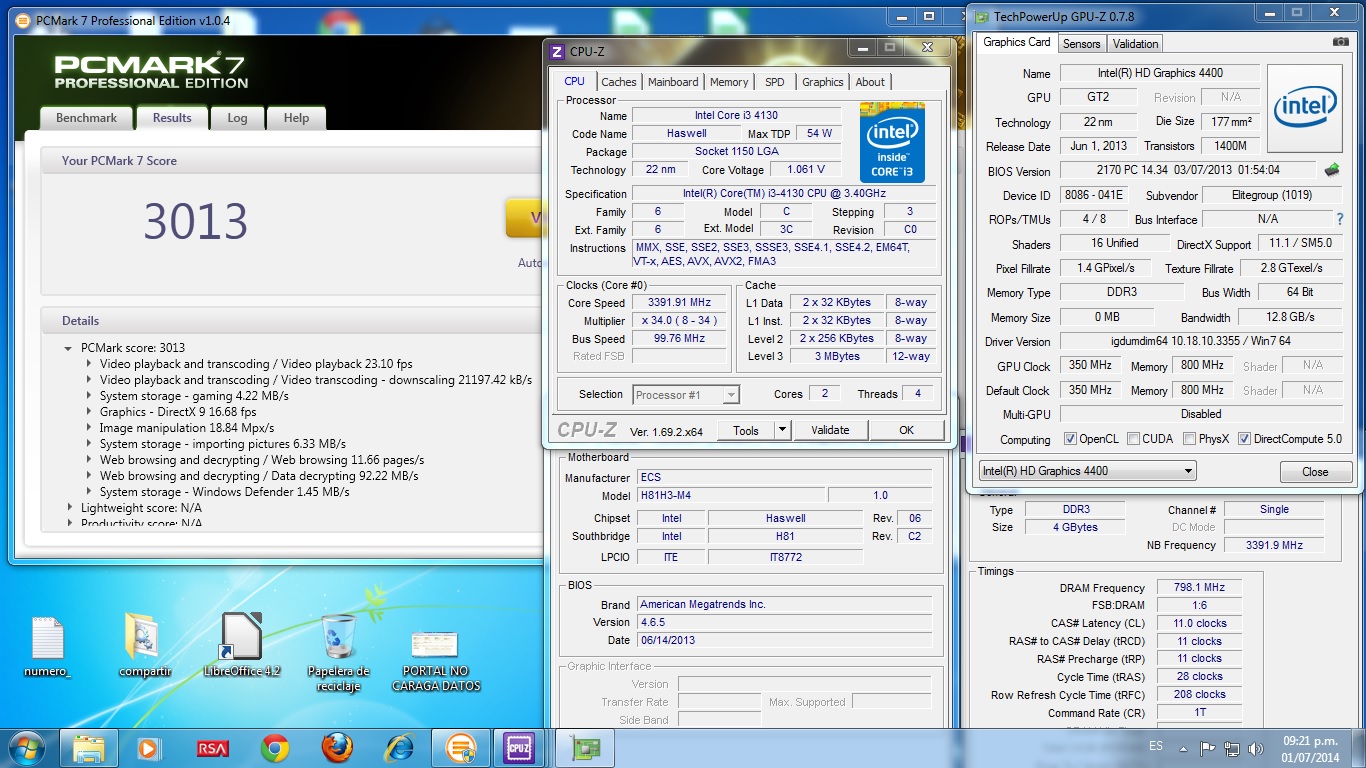Open the Help tab in PCMark 7
This screenshot has height=768, width=1366.
click(x=296, y=118)
